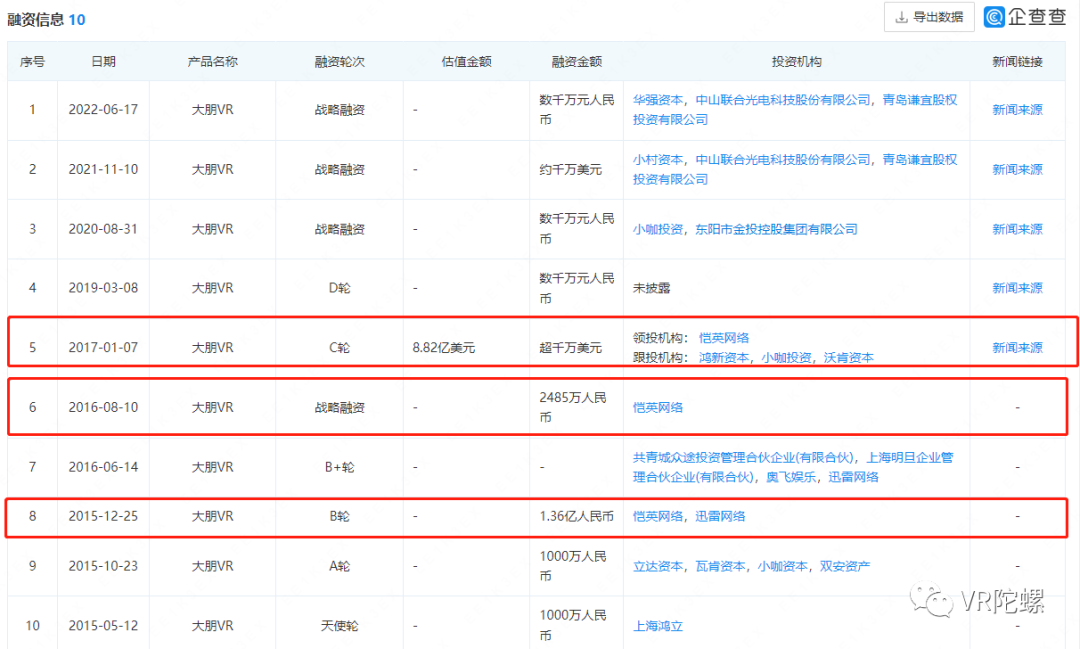Open 恺英网络 link in 2016-08-10 row
Viewport: 1080px width, 649px height.
tap(658, 407)
